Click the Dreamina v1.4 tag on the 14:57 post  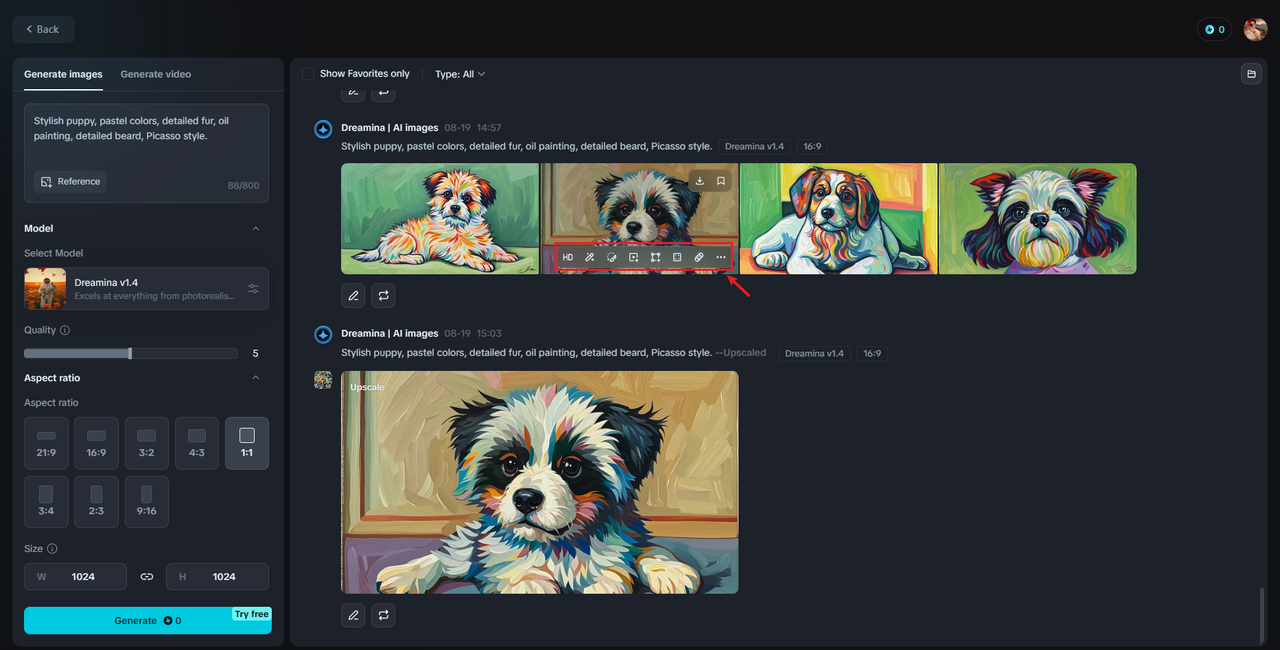pyautogui.click(x=754, y=146)
